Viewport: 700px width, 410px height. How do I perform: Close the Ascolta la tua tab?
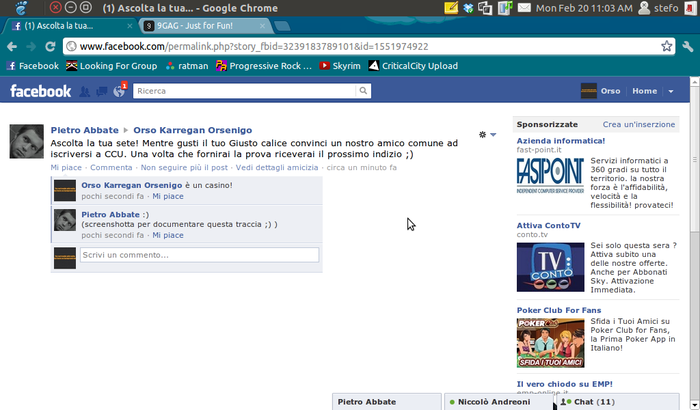[129, 26]
